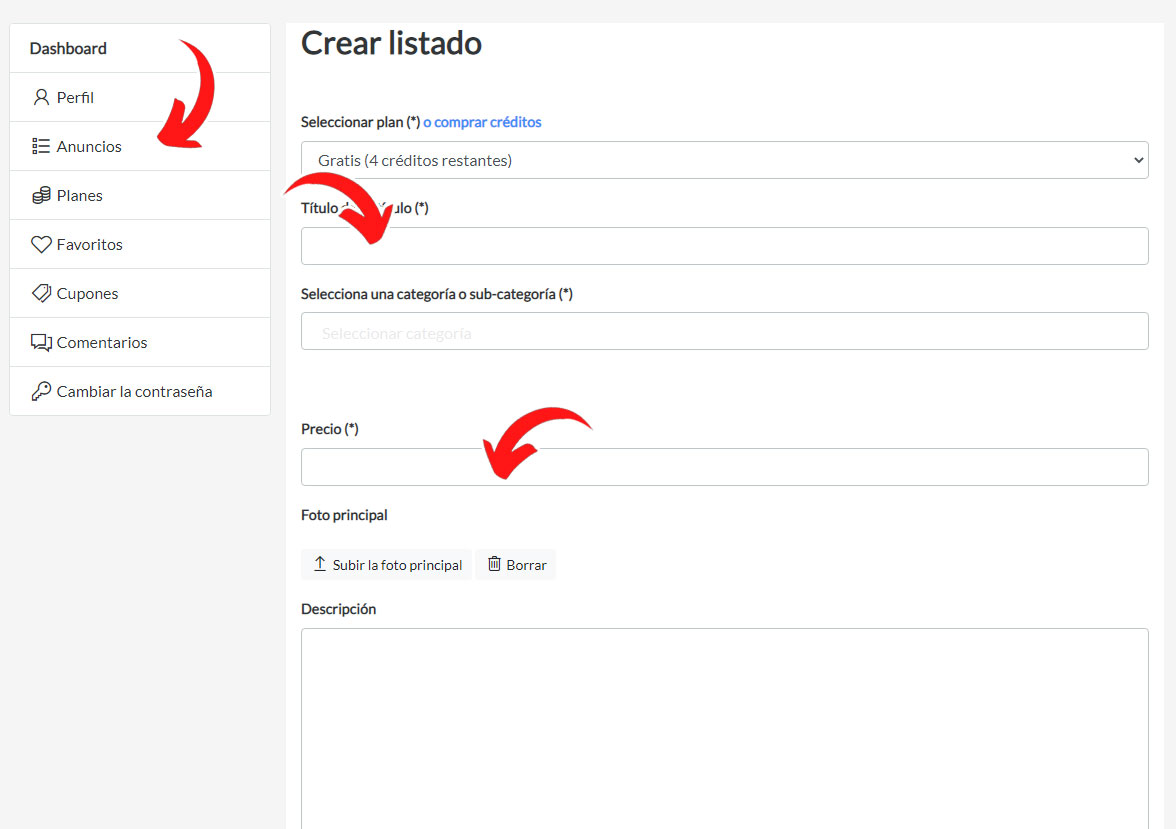Click the Favoritos heart icon
This screenshot has width=1176, height=829.
41,245
